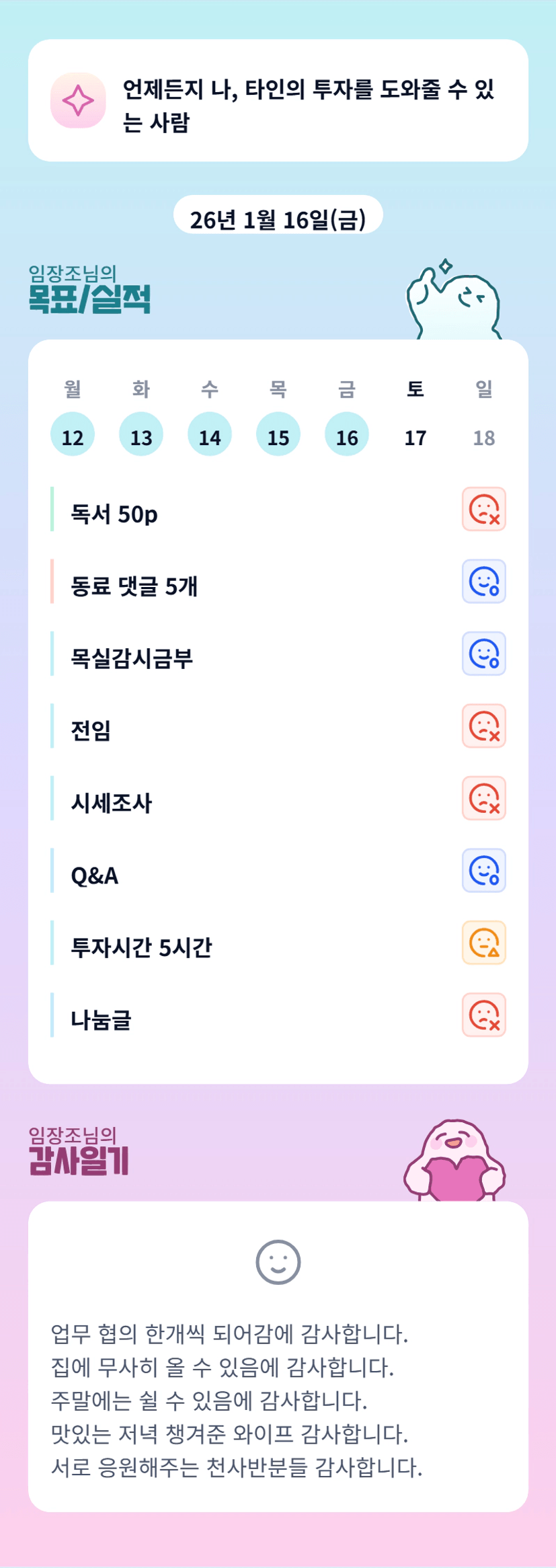Click the success face icon for 목실감시금부

click(483, 654)
